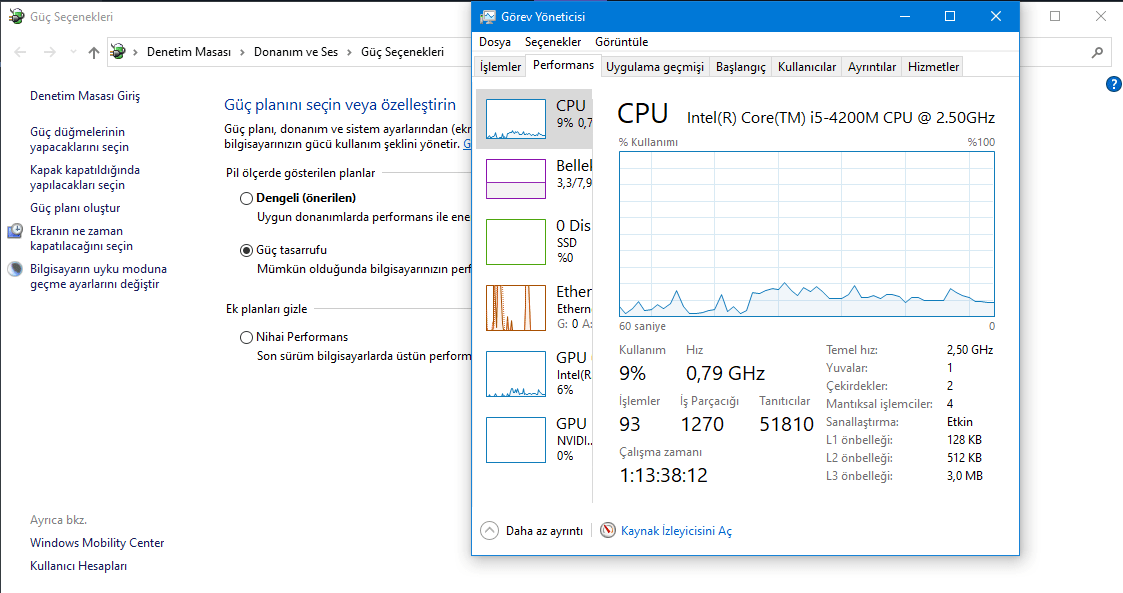Open the recent locations dropdown chevron

tap(73, 52)
